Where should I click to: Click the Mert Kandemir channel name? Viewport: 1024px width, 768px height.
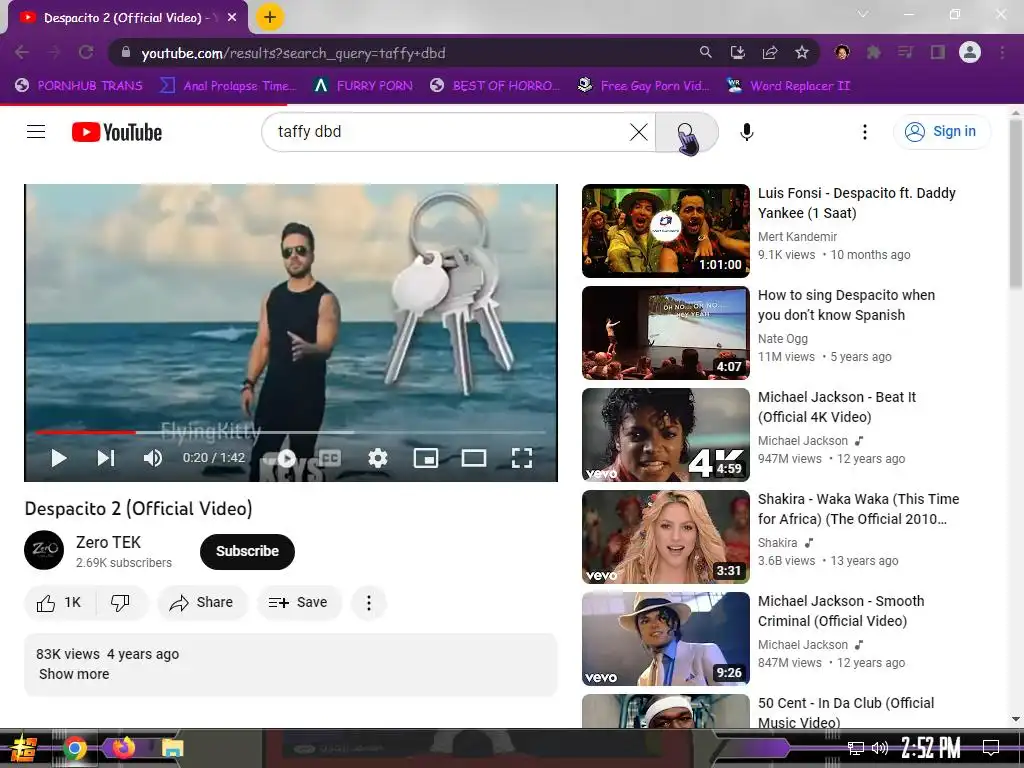pos(797,236)
